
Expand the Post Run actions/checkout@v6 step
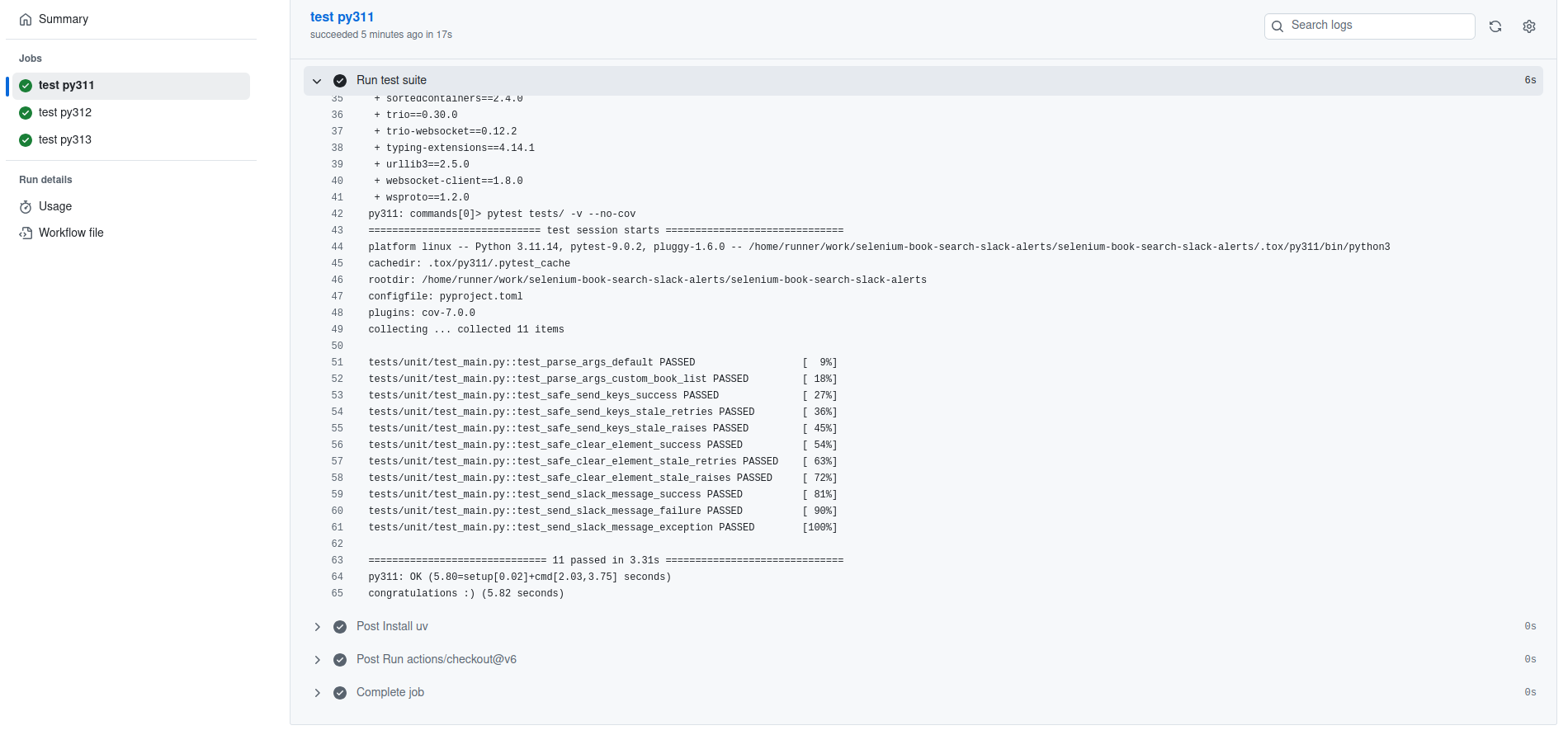(x=317, y=660)
